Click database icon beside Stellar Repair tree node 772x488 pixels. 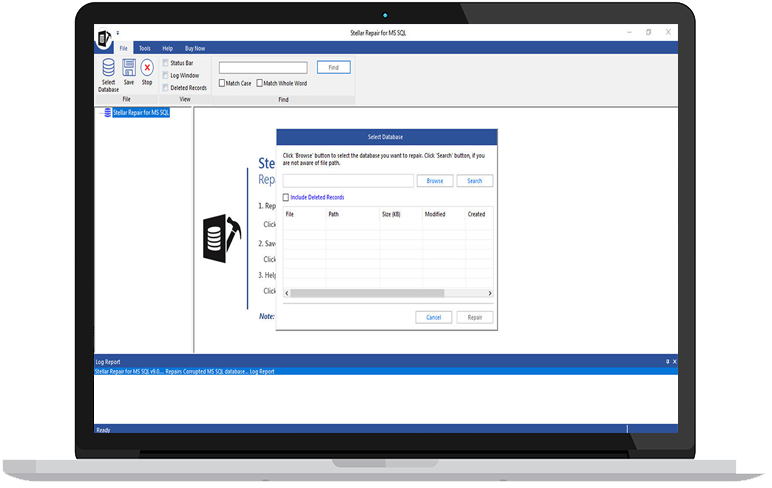tap(107, 113)
